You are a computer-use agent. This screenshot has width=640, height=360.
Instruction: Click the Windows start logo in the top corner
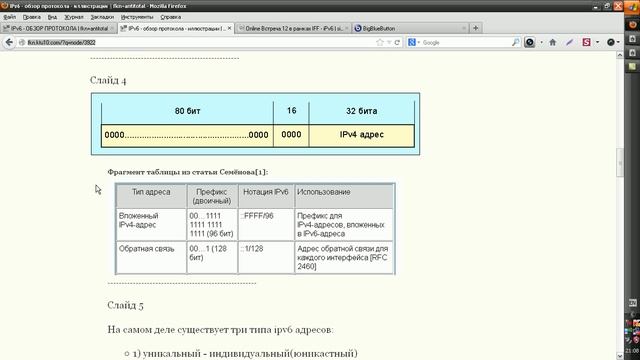coord(632,8)
